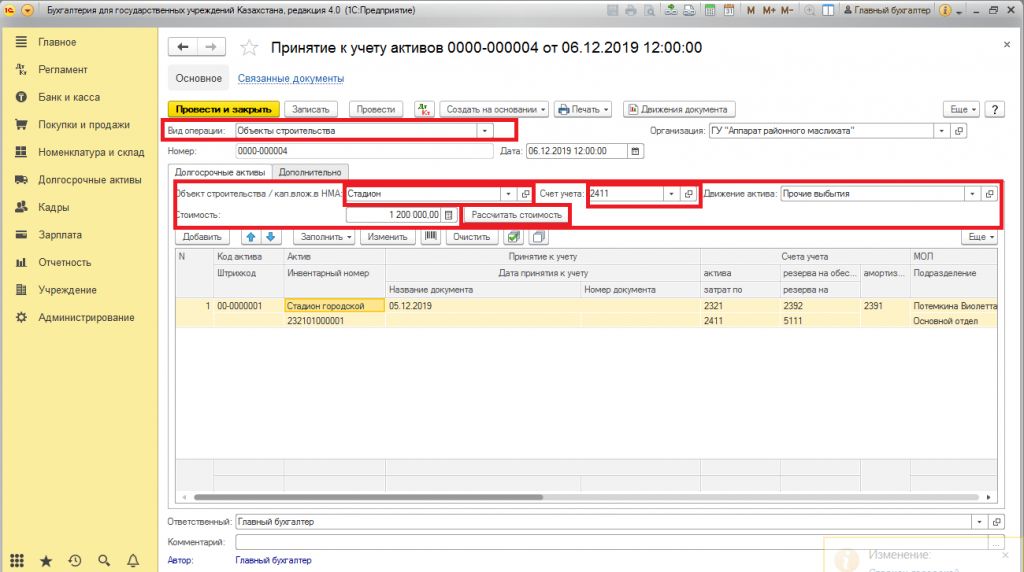Expand the Печать menu button

(x=584, y=109)
